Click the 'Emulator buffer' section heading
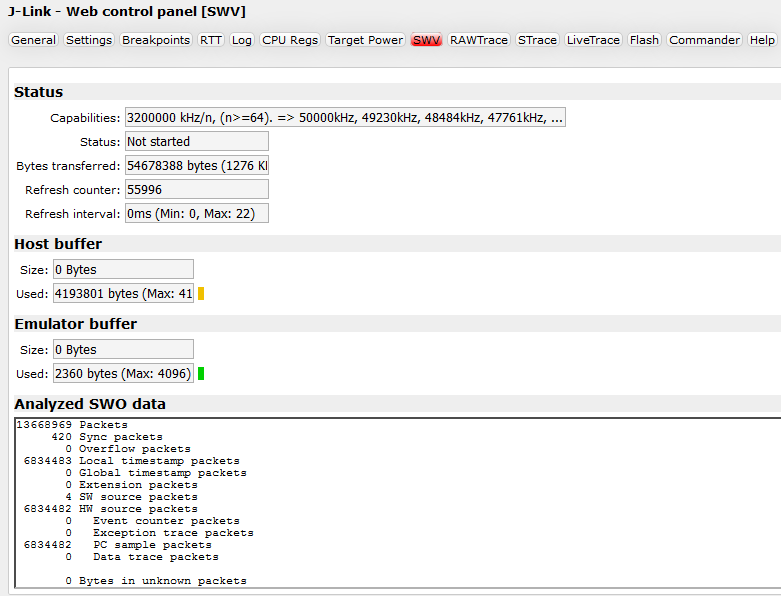Viewport: 781px width, 596px height. coord(75,324)
